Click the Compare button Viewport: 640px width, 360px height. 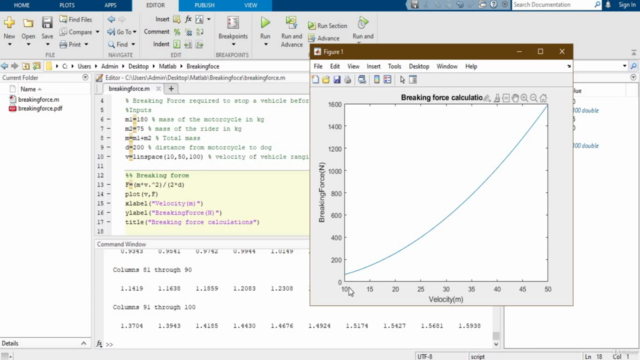(76, 32)
